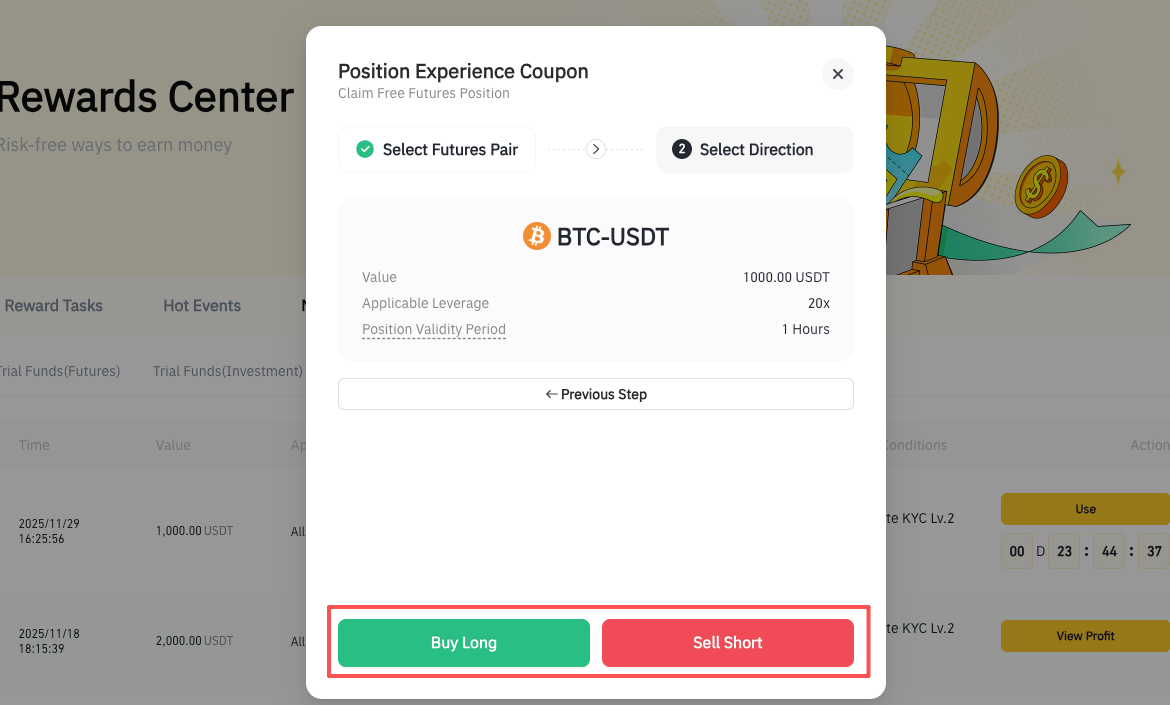
Task: Choose Sell Short direction
Action: [x=728, y=642]
